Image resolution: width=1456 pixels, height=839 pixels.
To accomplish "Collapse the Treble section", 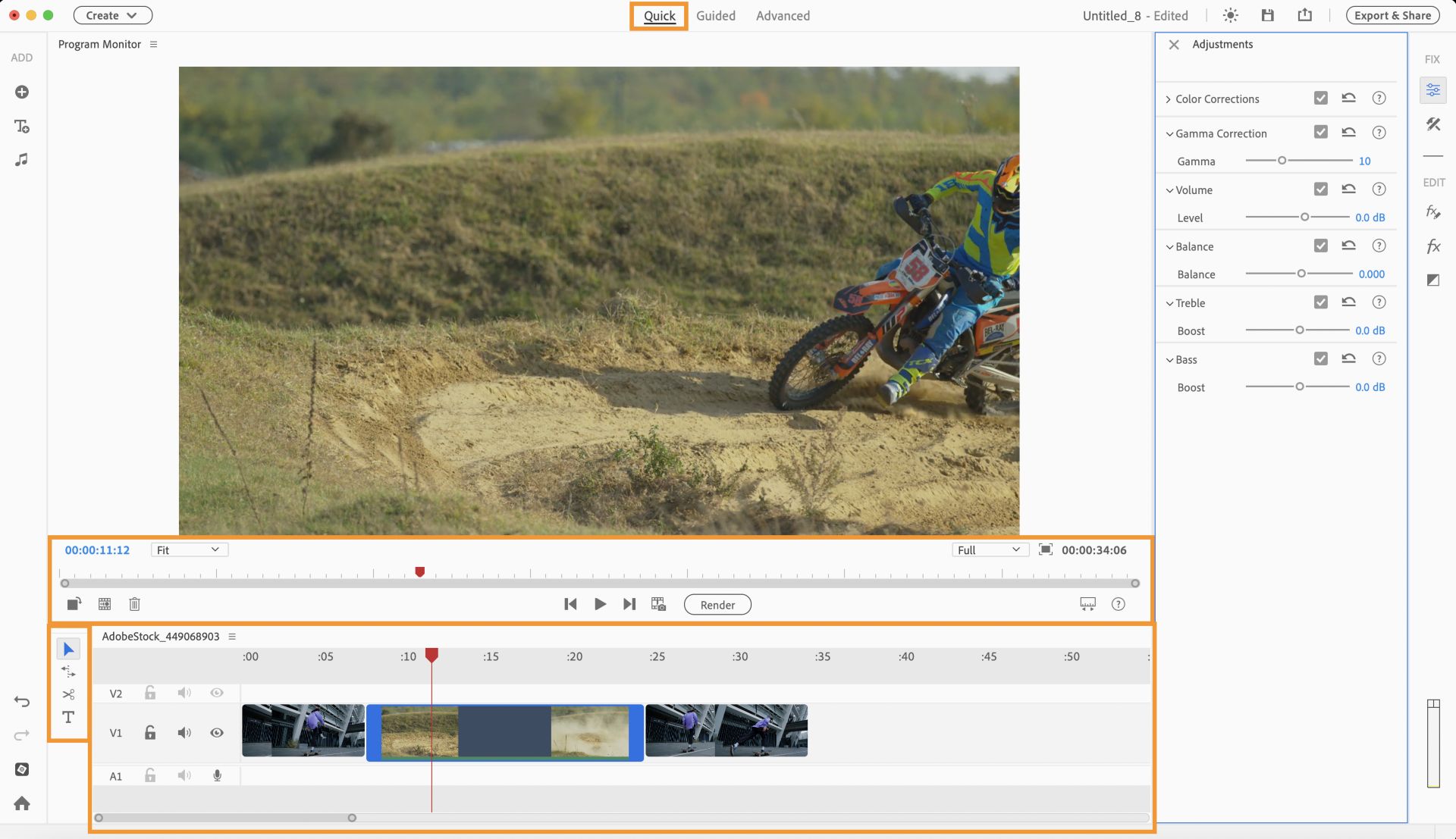I will pos(1169,303).
